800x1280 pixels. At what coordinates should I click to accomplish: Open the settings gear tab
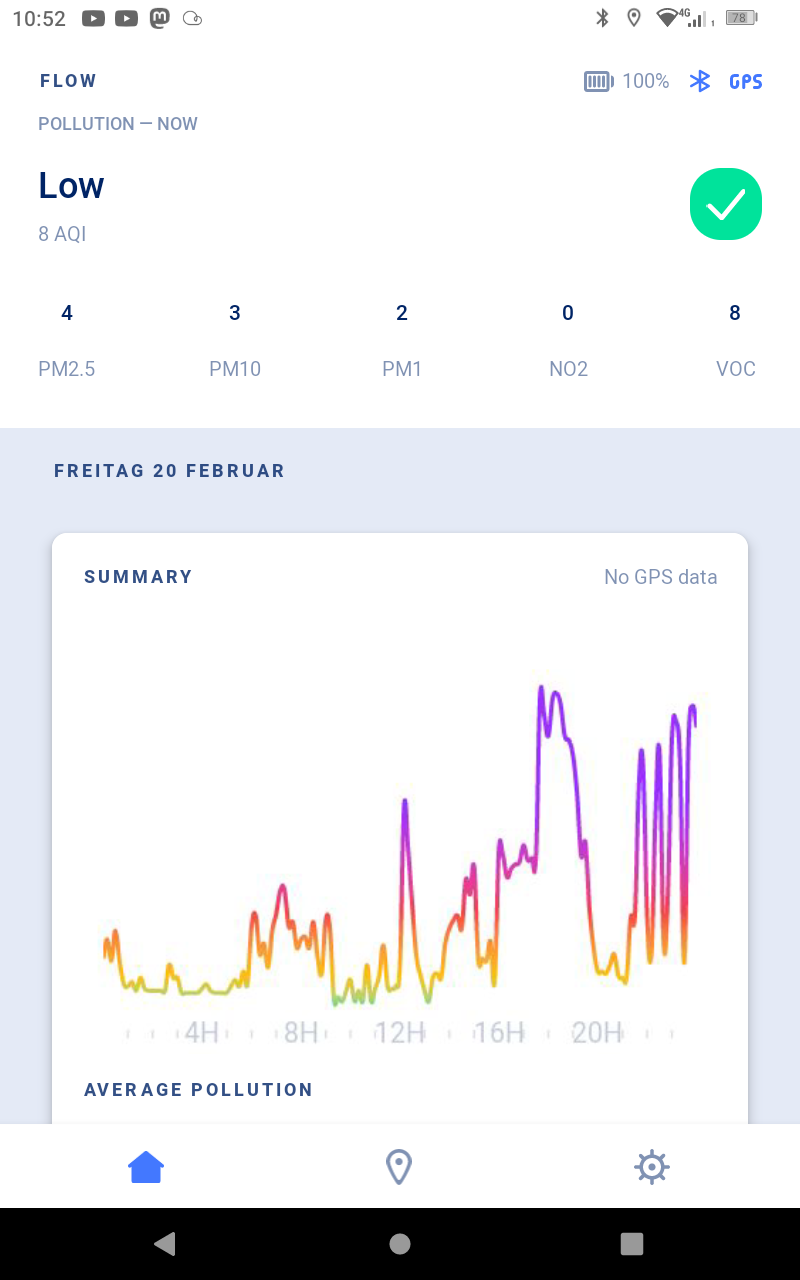[x=651, y=1166]
